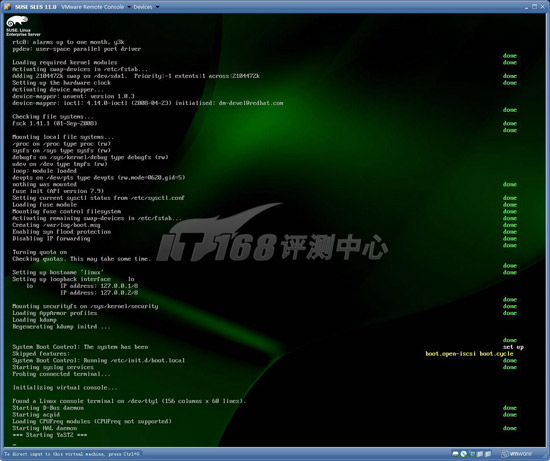
Task: Click the "Turning quota on" line
Action: tap(40, 252)
